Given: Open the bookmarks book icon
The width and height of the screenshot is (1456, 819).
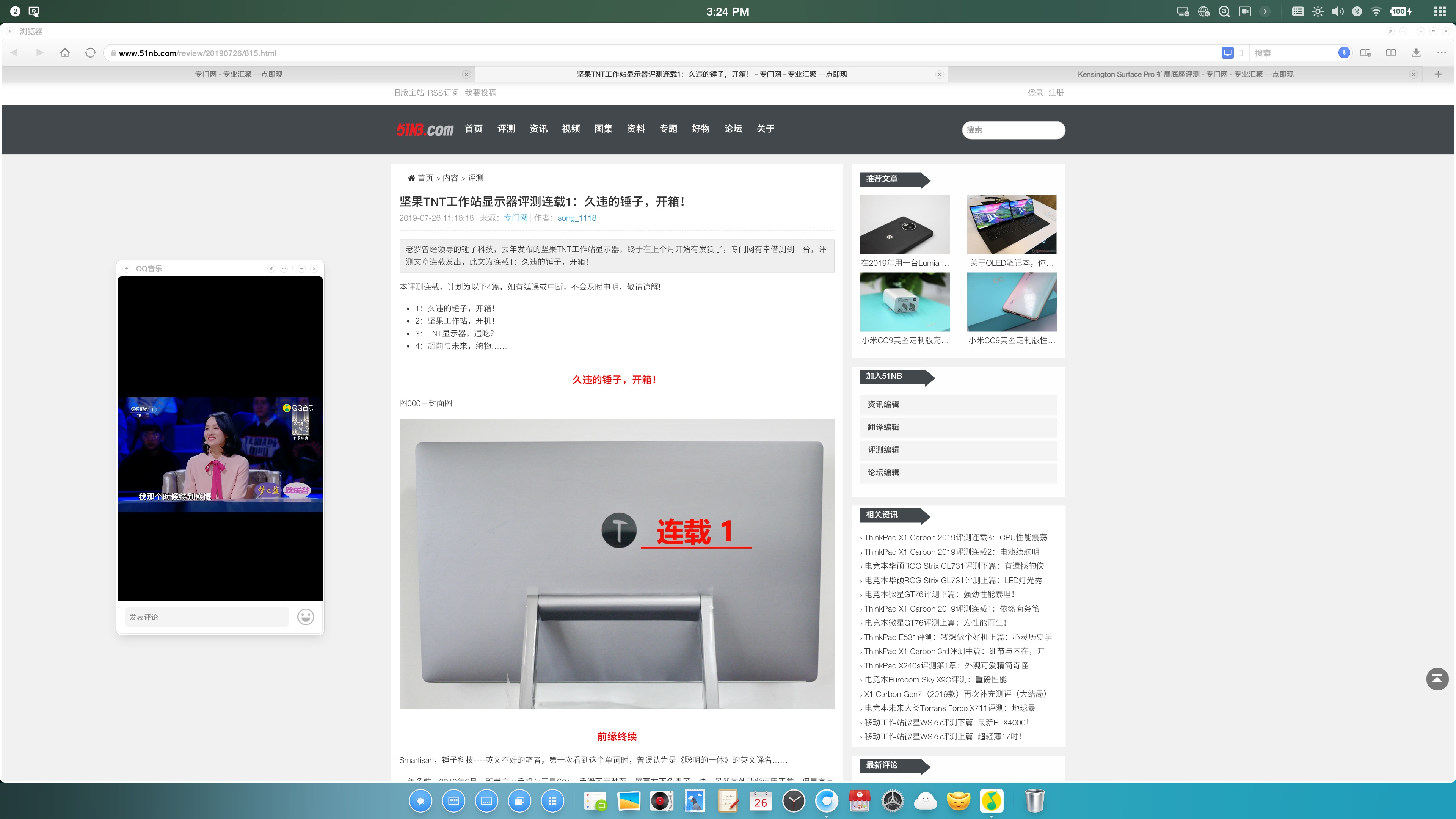Looking at the screenshot, I should (x=1391, y=53).
